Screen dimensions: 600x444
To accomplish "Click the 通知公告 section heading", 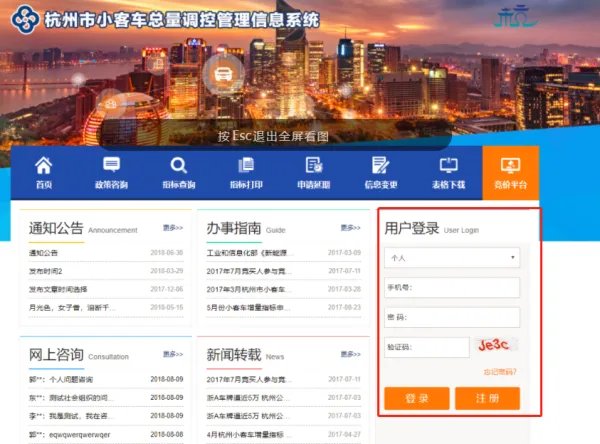I will pyautogui.click(x=56, y=228).
